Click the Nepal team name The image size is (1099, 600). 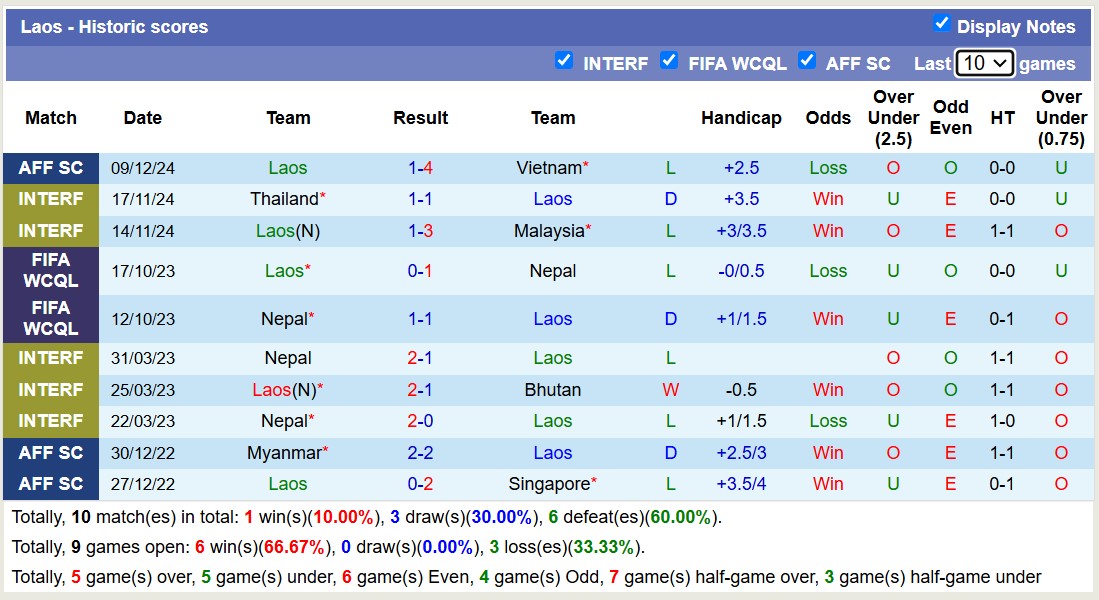(553, 270)
